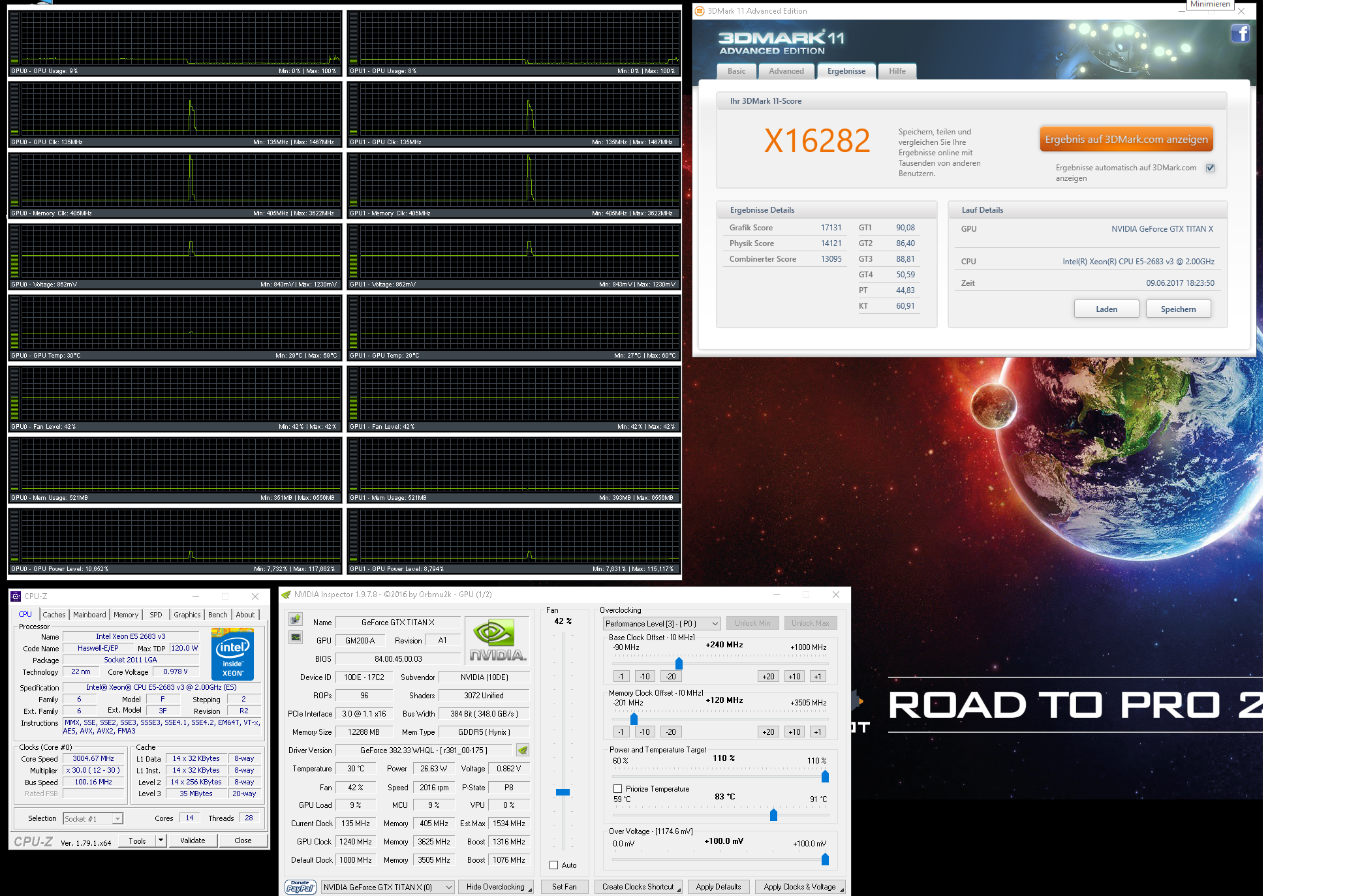This screenshot has width=1347, height=896.
Task: Click the Hide Overclocking button
Action: 496,887
